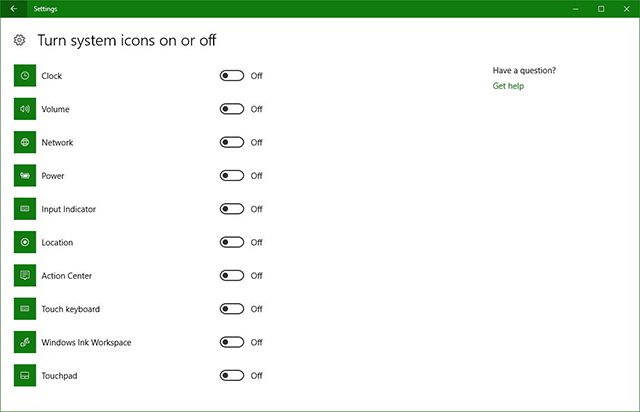Click the Power battery icon

coord(25,176)
